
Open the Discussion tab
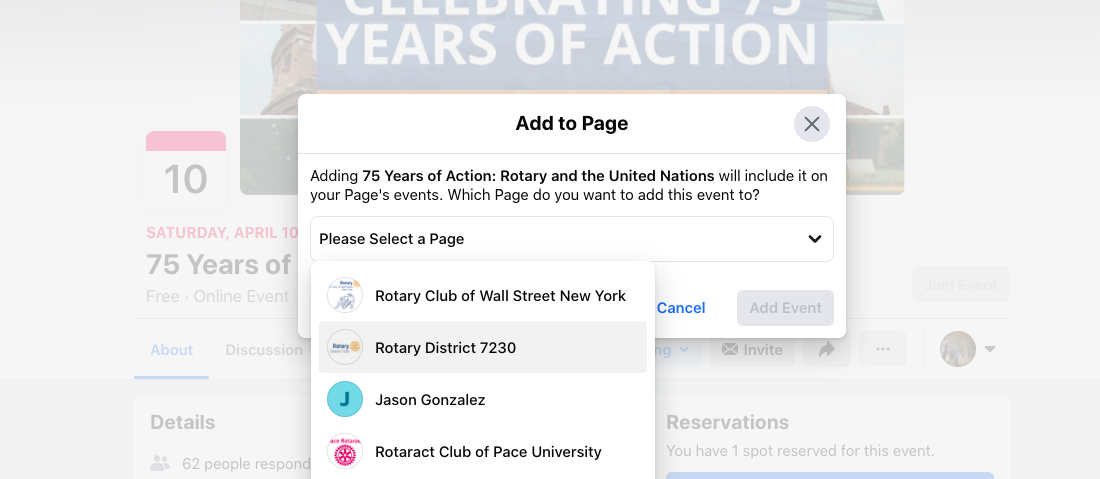(x=264, y=350)
